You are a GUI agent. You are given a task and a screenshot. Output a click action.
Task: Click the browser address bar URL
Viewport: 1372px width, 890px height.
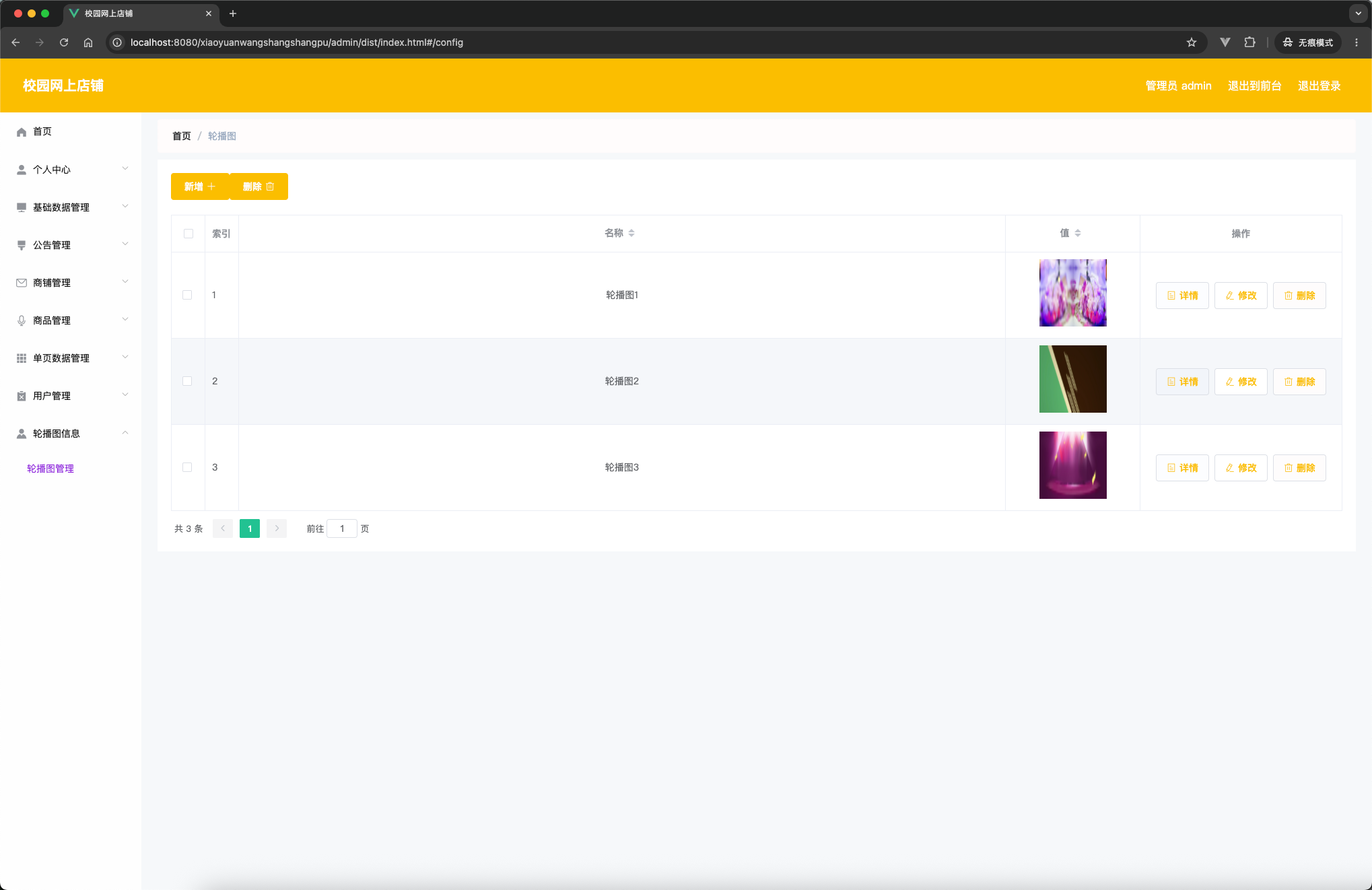(x=297, y=42)
